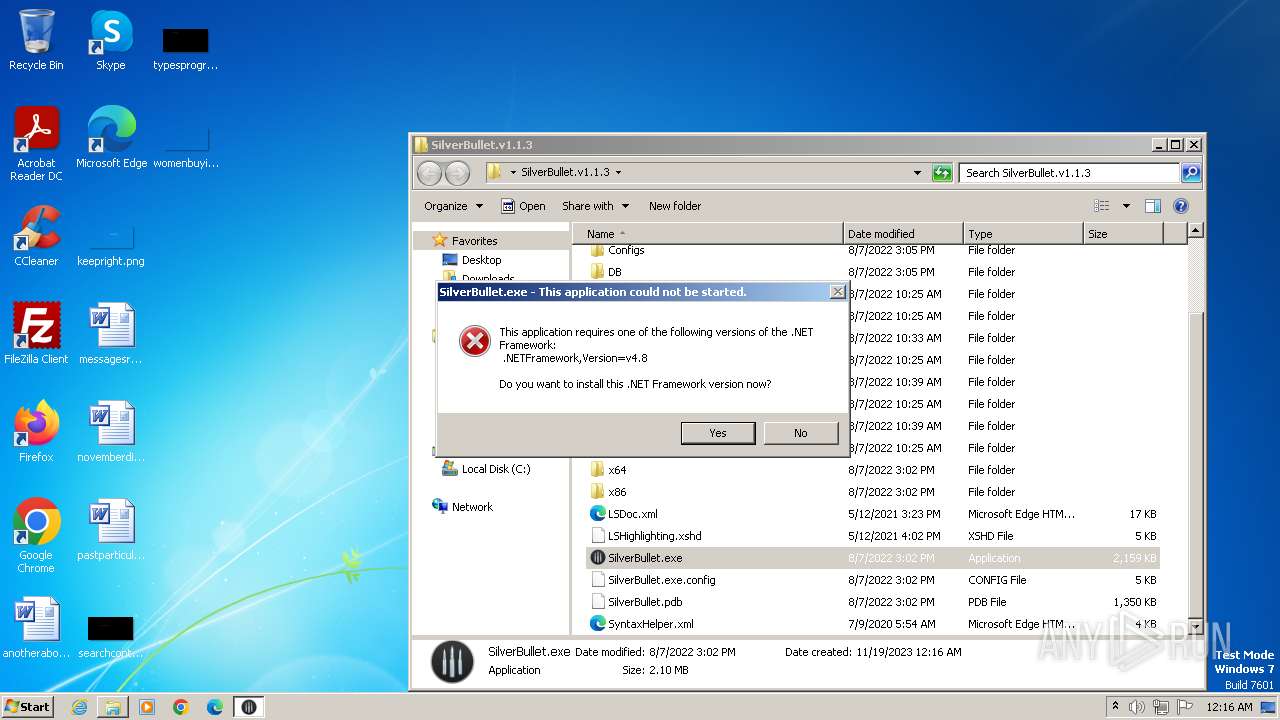1280x720 pixels.
Task: Switch to SilverBullet taskbar item
Action: 249,707
